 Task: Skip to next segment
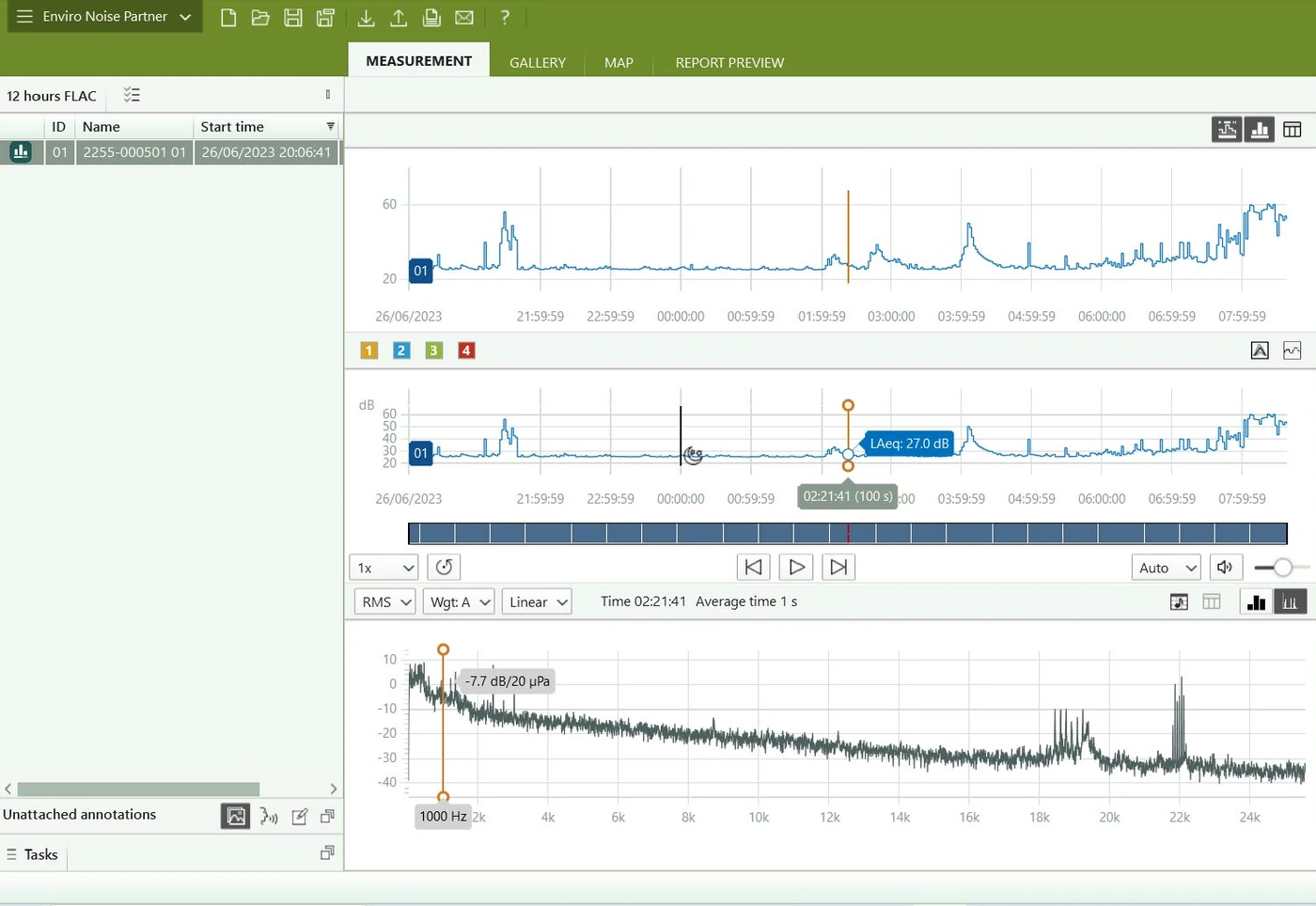point(838,567)
